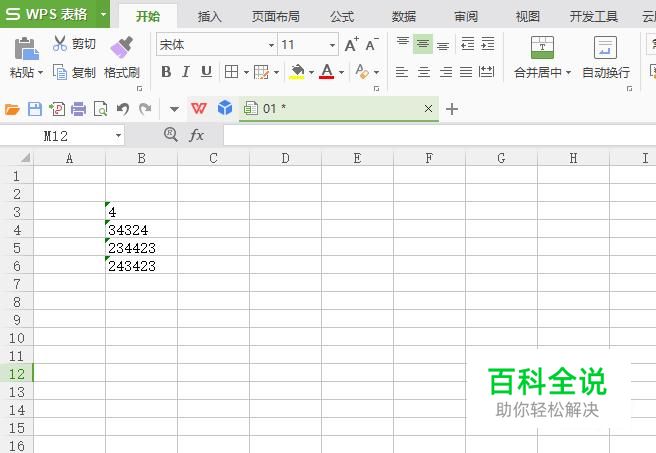Print the sheet using printer icon
Viewport: 656px width, 453px height.
point(78,109)
